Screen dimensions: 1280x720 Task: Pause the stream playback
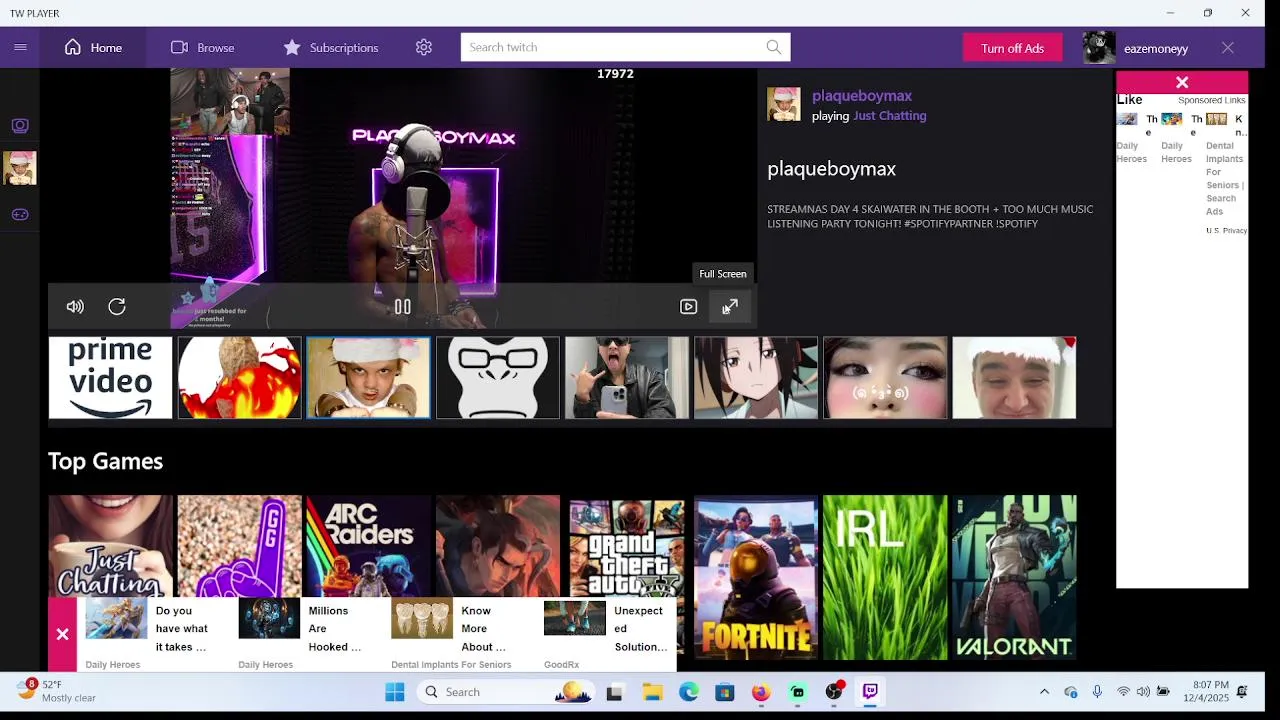[402, 307]
